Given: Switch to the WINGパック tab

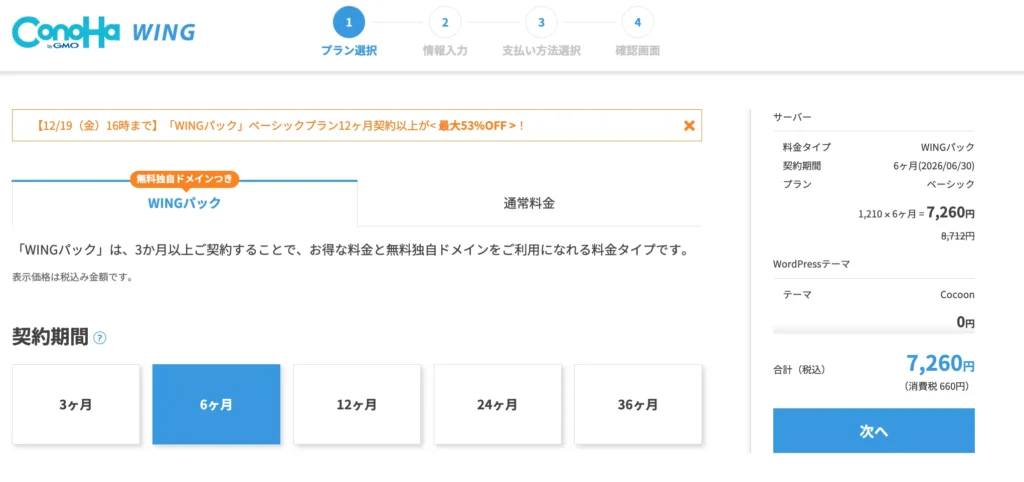Looking at the screenshot, I should 184,203.
